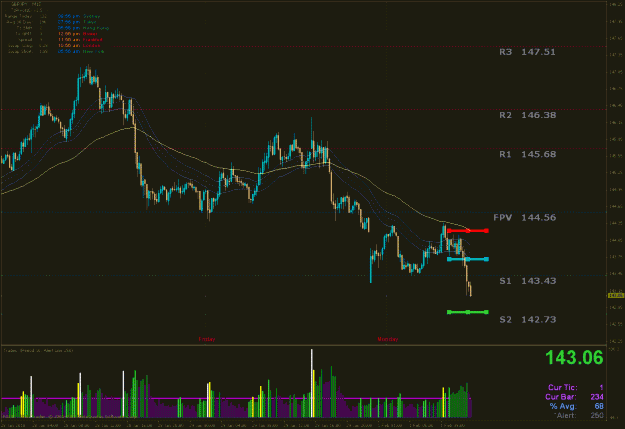The width and height of the screenshot is (625, 429).
Task: Click the Frankfurt session time entry
Action: (80, 40)
